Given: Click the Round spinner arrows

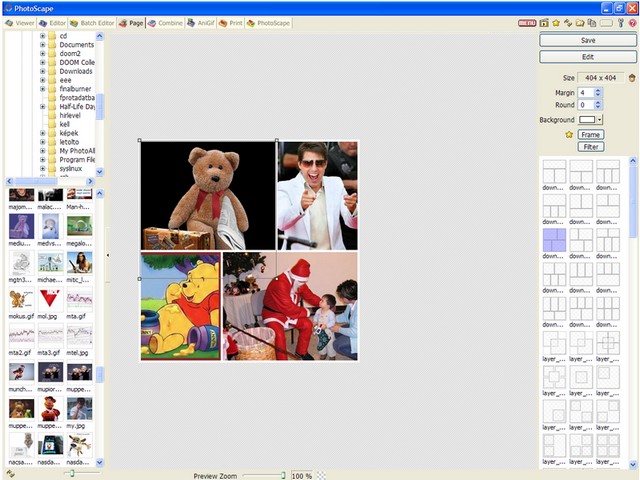Looking at the screenshot, I should coord(598,105).
